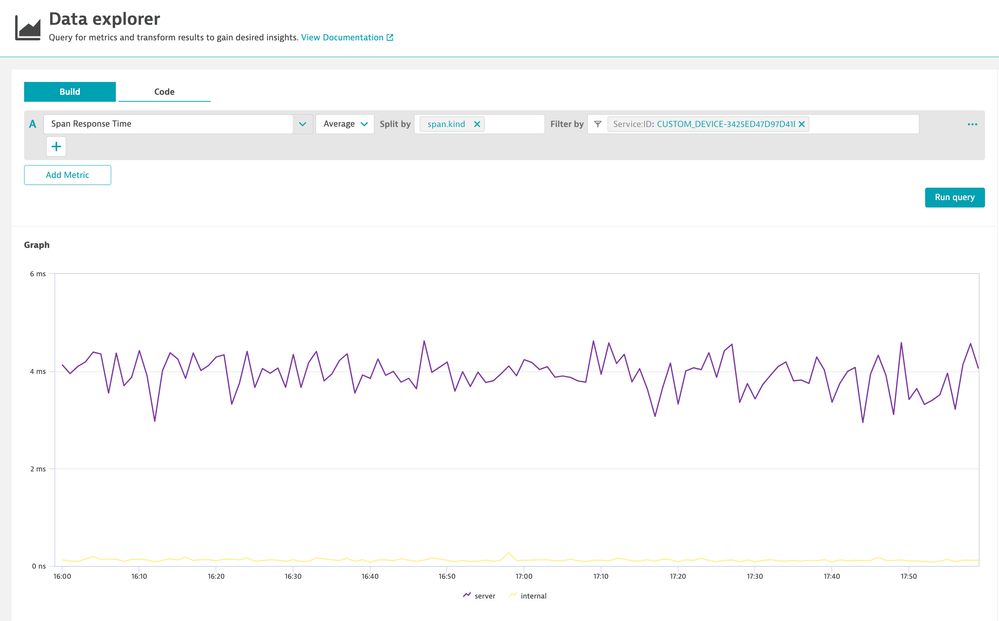
Task: Expand the Span Response Time metric dropdown
Action: tap(302, 124)
